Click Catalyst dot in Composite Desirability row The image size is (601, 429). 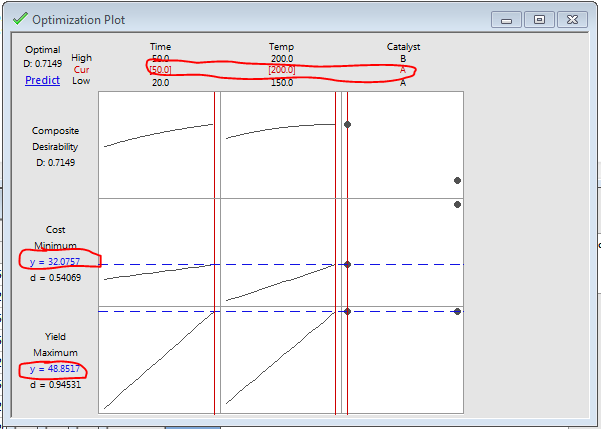457,180
